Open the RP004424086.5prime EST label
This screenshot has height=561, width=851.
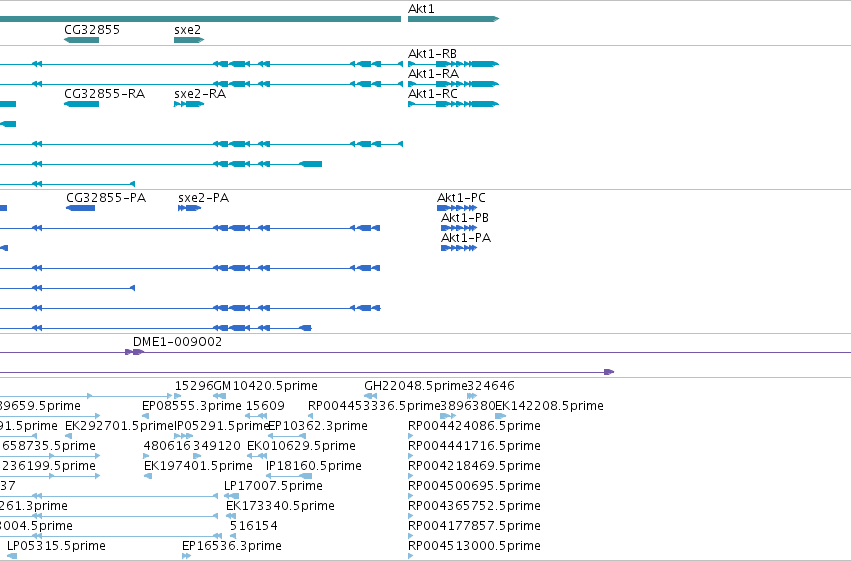coord(474,426)
